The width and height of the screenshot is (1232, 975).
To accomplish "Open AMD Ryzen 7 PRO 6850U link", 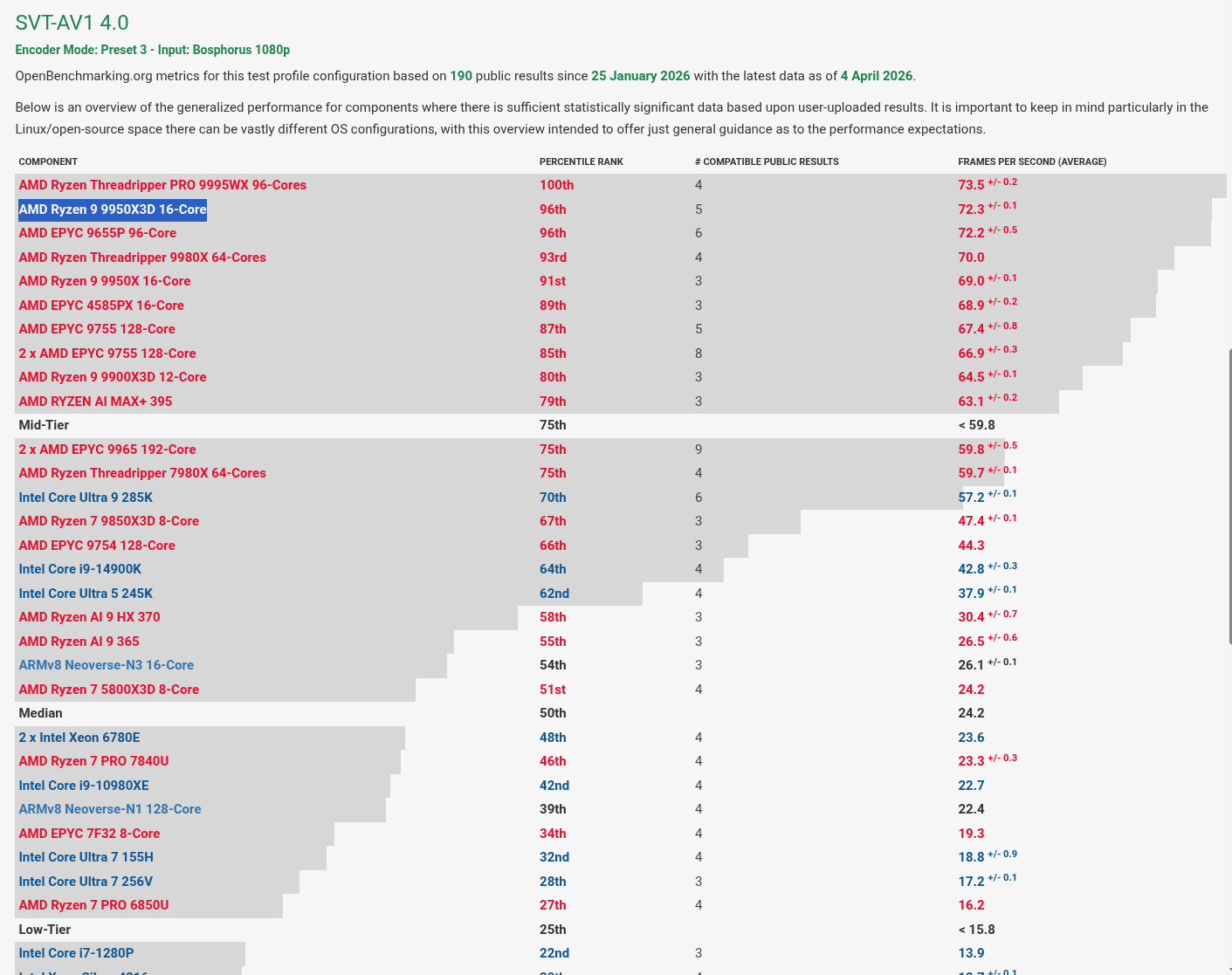I will point(94,905).
